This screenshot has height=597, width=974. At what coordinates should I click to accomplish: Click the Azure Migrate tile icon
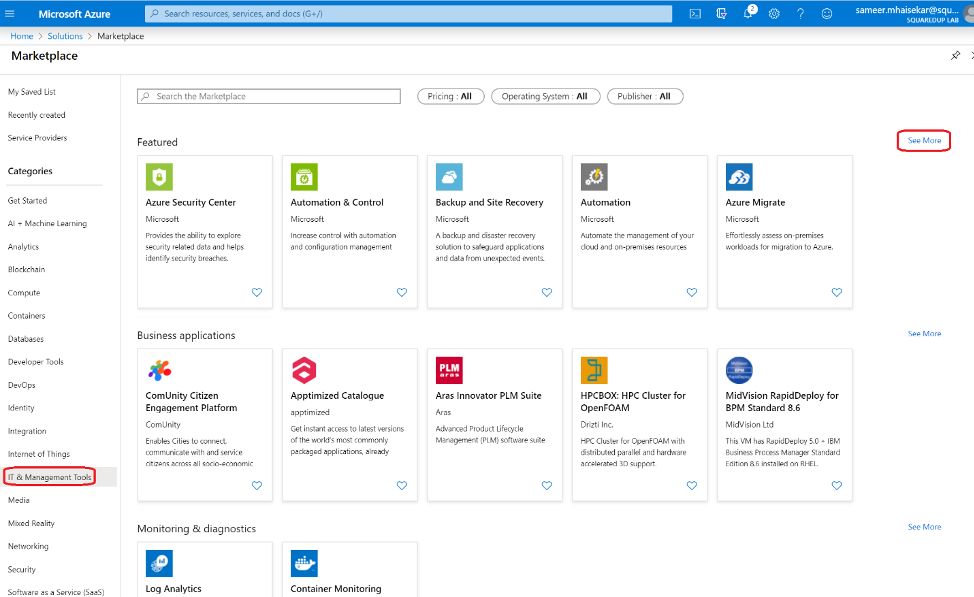click(x=739, y=176)
